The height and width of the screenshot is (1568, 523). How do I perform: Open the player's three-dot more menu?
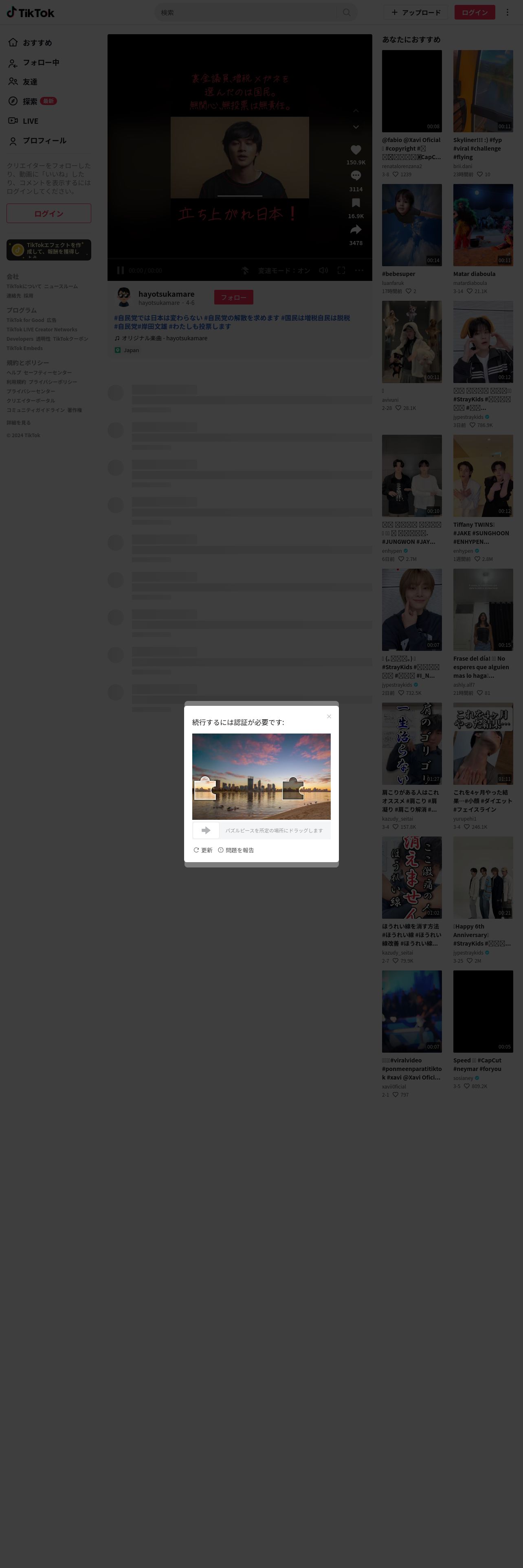[359, 270]
